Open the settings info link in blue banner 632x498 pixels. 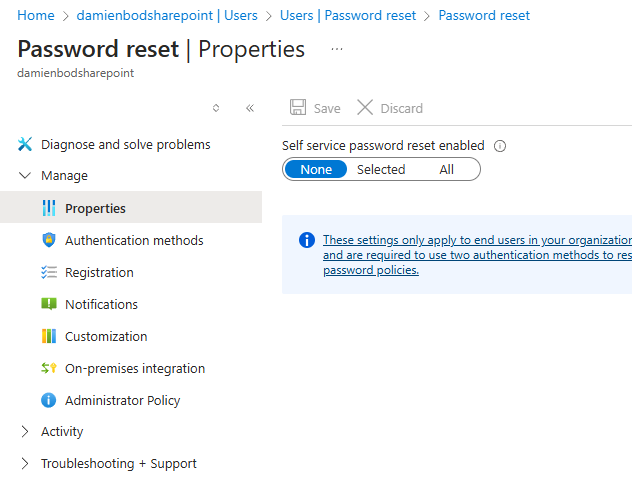click(477, 255)
